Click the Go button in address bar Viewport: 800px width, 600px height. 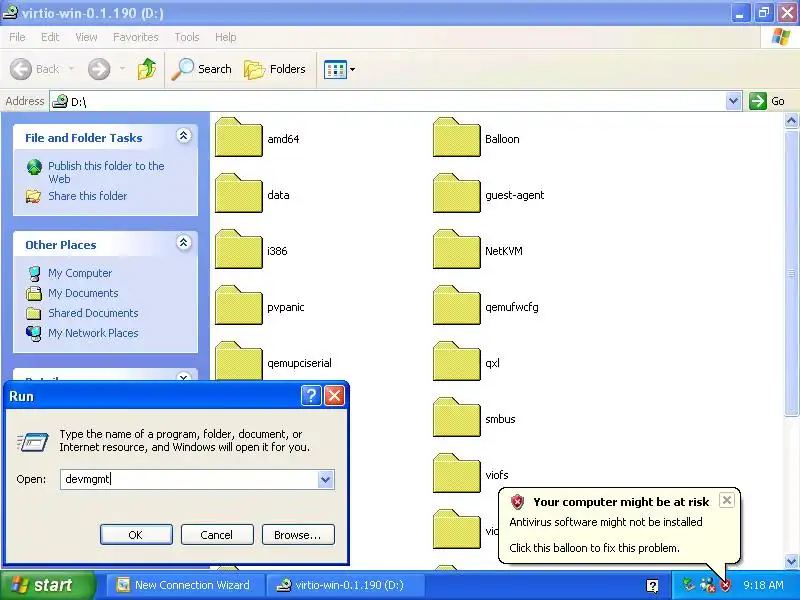pyautogui.click(x=767, y=101)
